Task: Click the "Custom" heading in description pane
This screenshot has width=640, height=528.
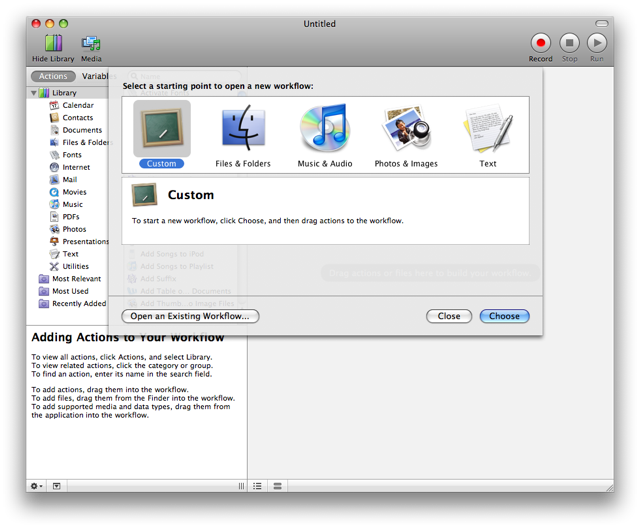Action: coord(191,195)
